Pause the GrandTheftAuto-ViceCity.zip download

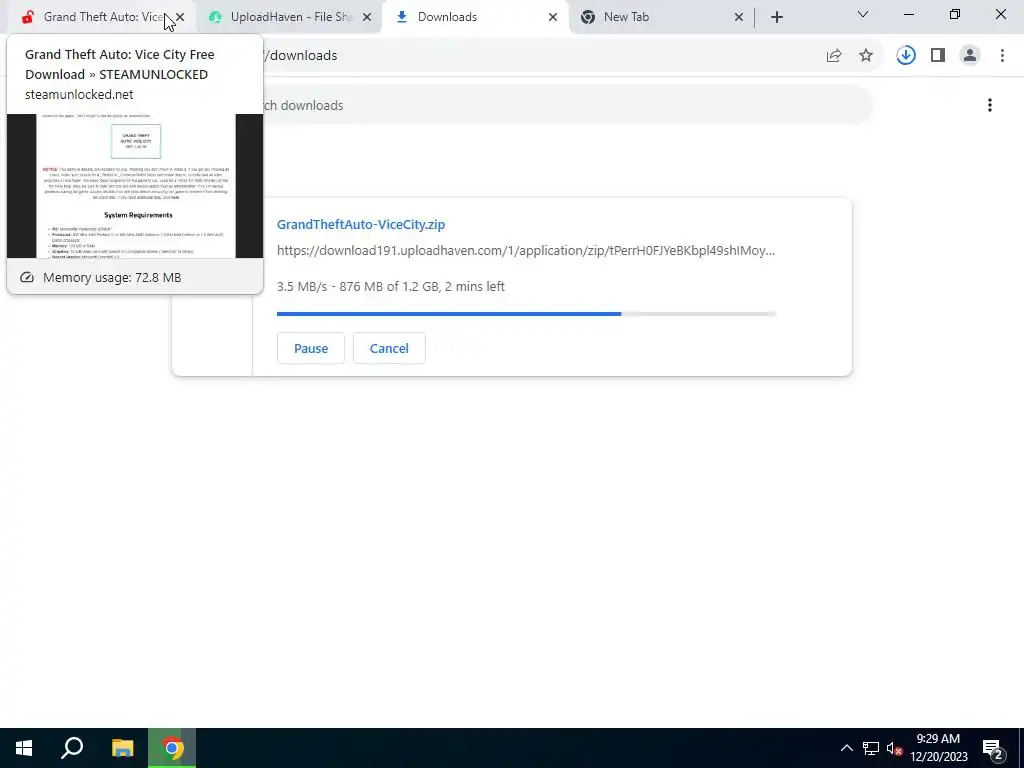point(311,348)
